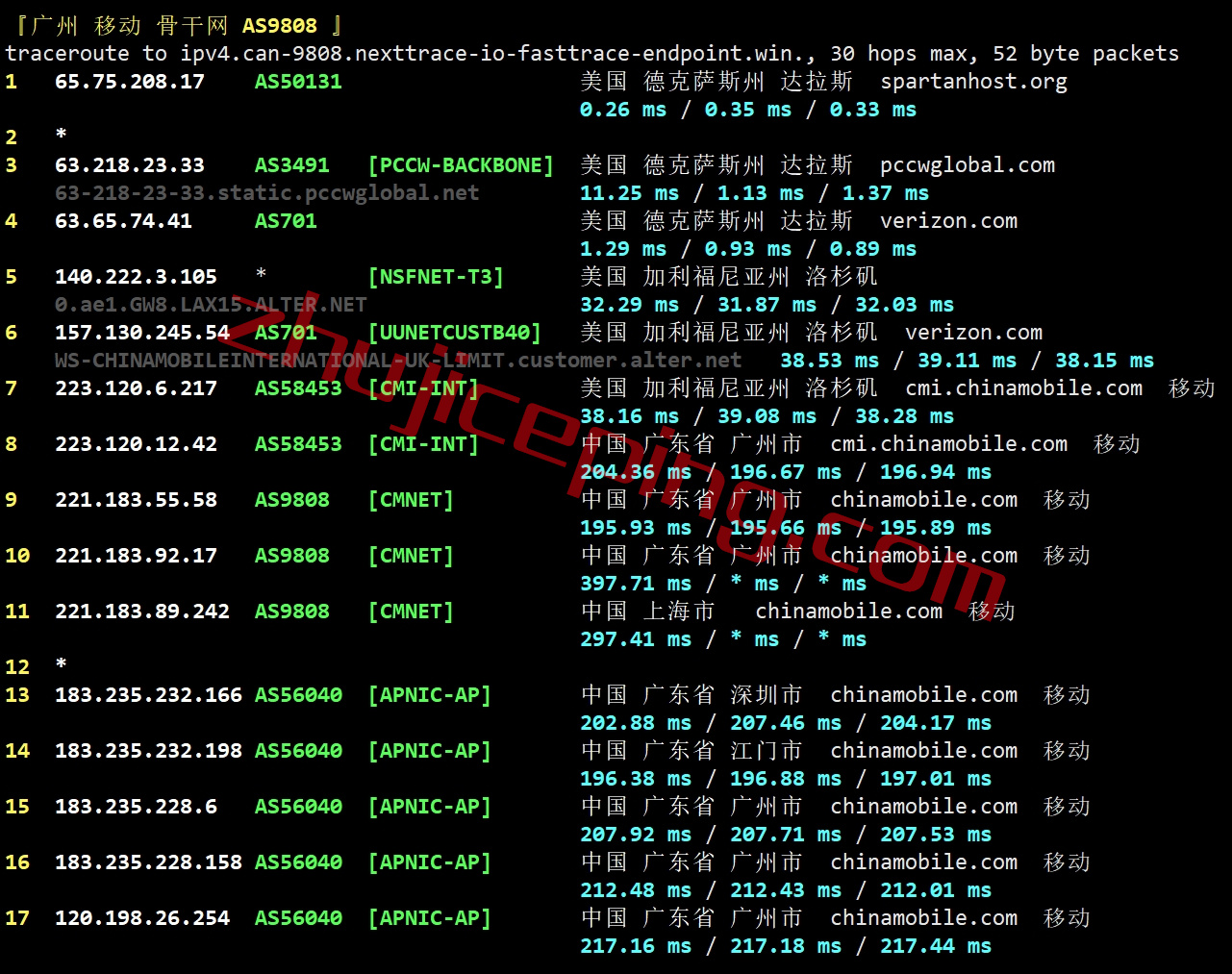
Task: Select IP address 157.130.245.54
Action: point(142,333)
